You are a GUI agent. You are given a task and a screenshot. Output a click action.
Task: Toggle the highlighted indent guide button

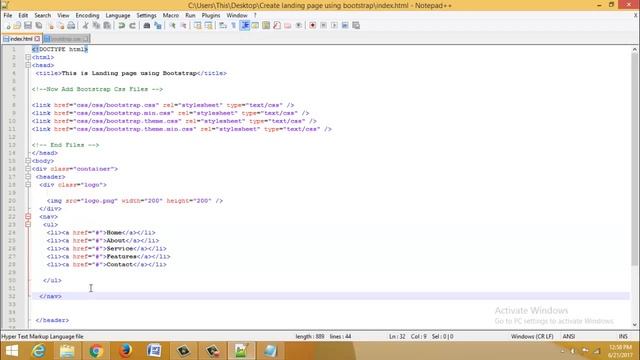coord(245,25)
